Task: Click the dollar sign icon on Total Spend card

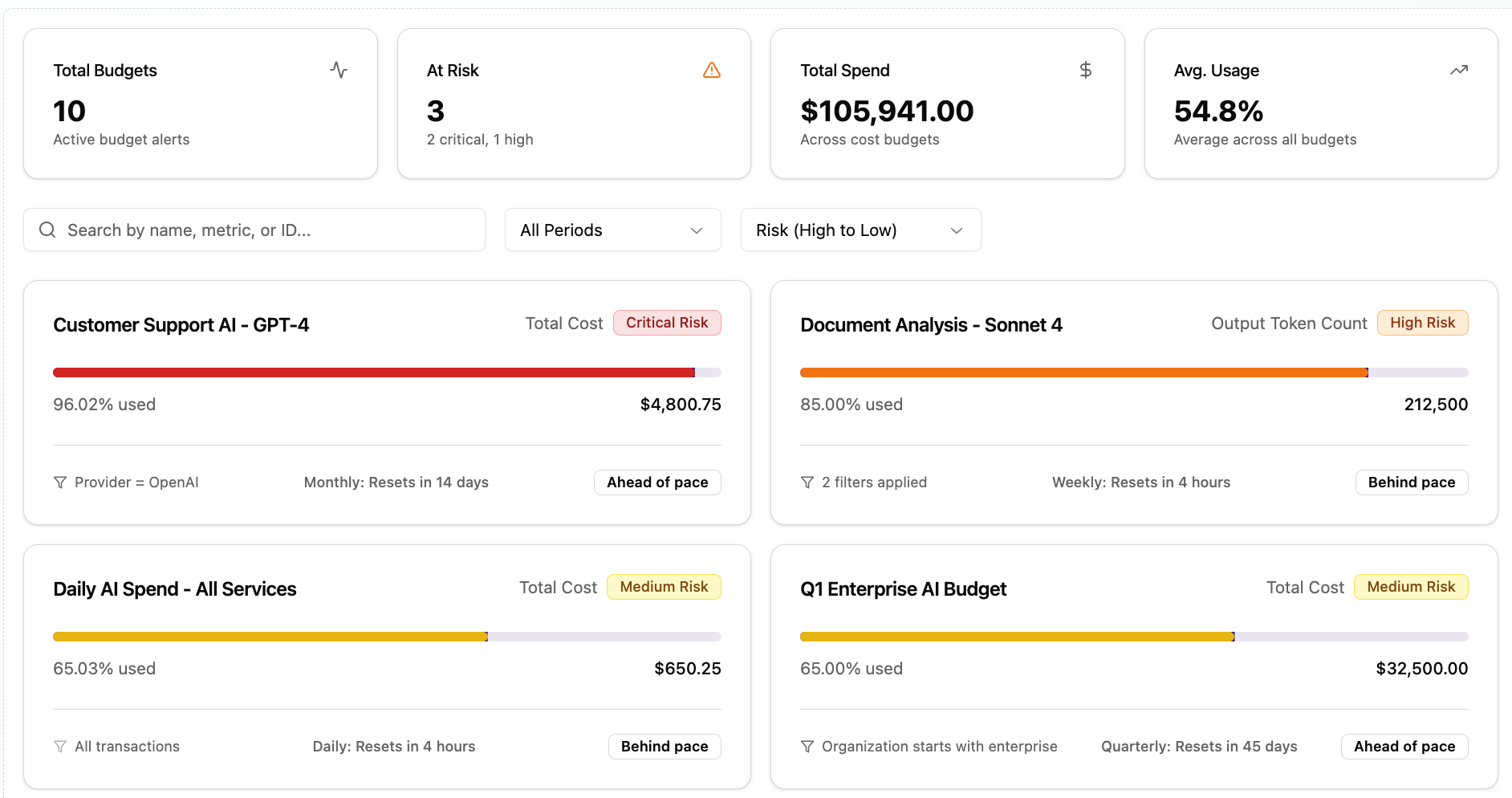Action: [1086, 70]
